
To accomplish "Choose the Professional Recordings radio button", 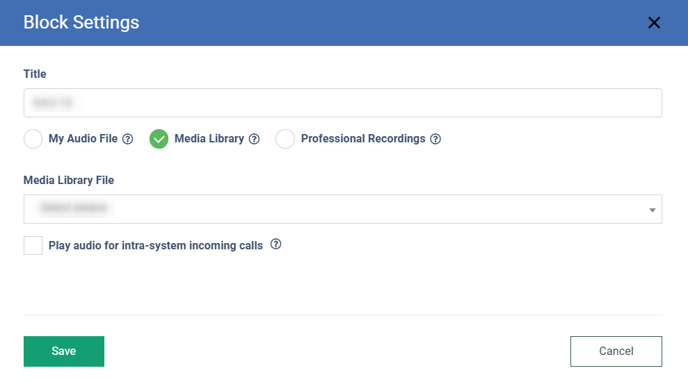I will [285, 139].
